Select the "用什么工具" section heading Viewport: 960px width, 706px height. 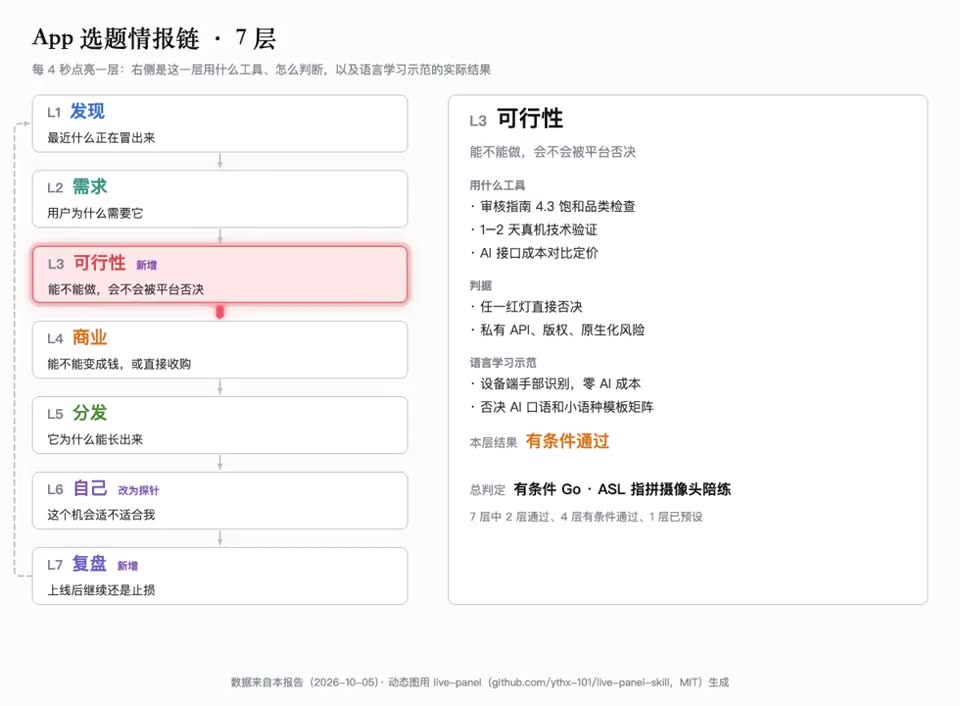tap(497, 186)
